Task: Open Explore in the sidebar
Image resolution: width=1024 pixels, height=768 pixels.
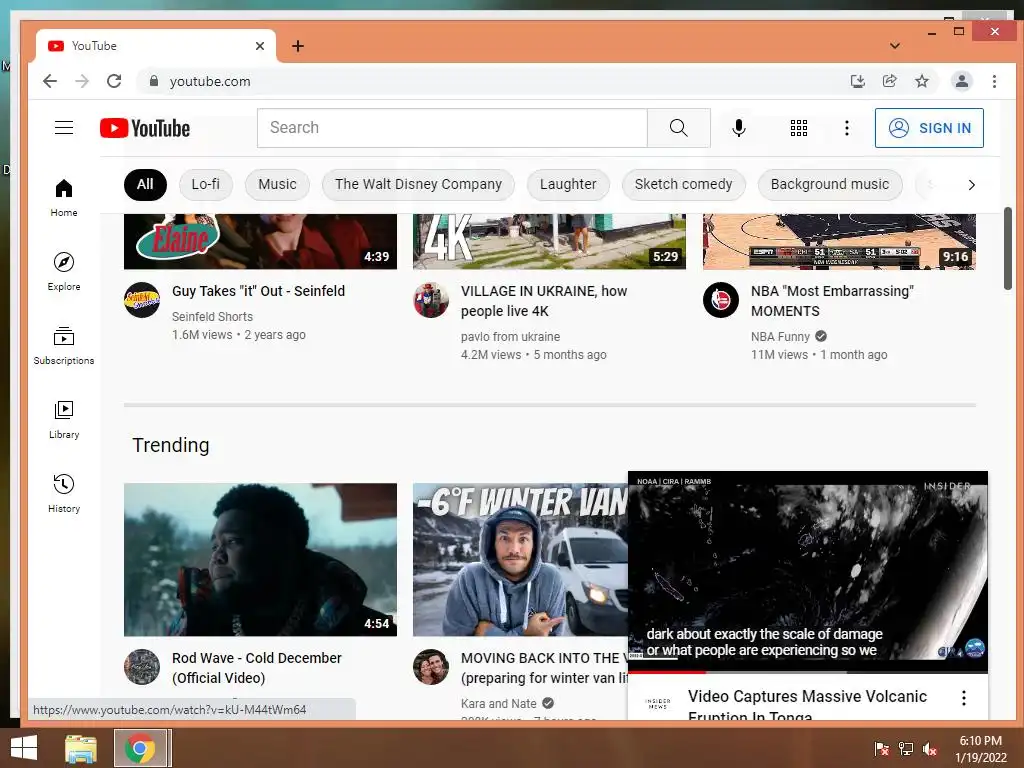Action: point(63,271)
